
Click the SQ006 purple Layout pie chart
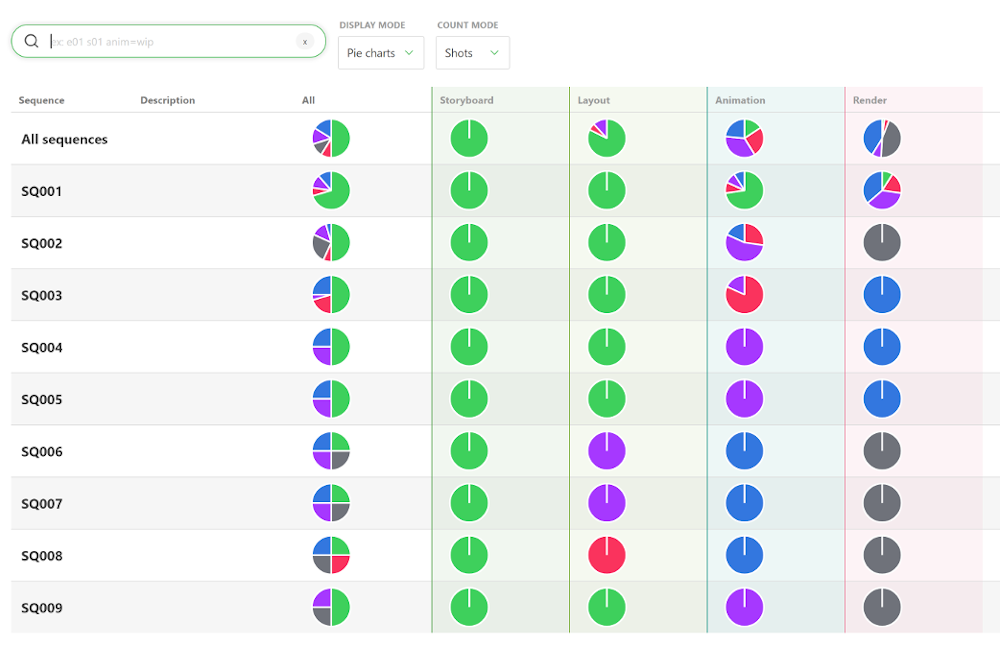coord(607,451)
